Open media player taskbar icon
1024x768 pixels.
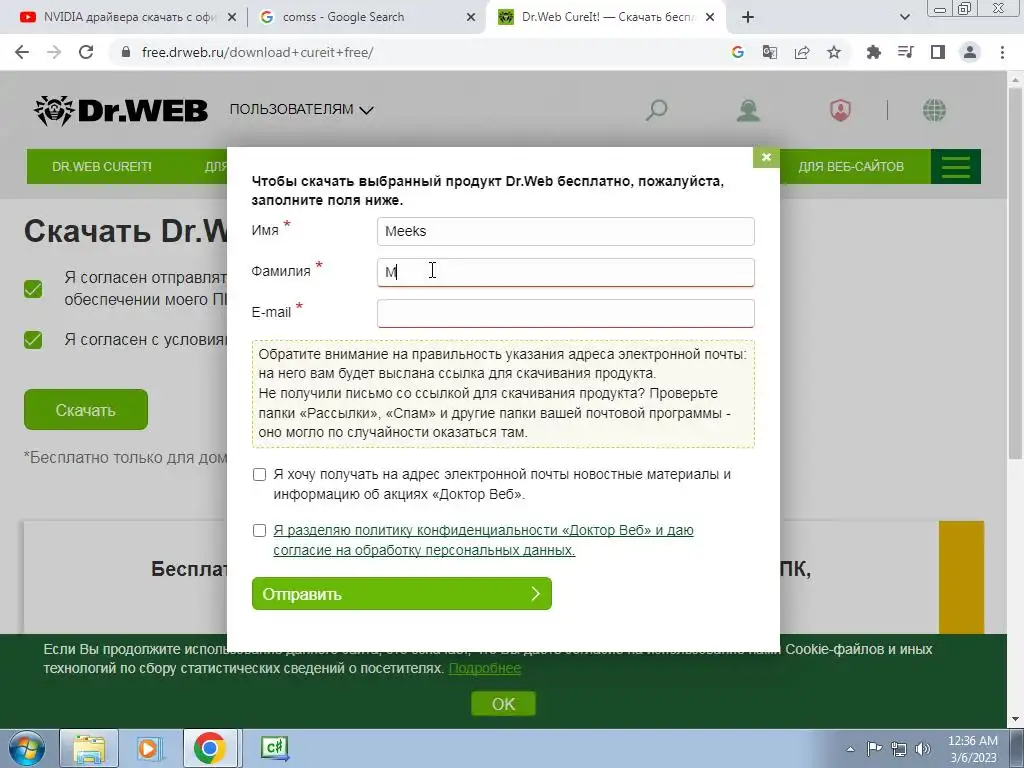[150, 748]
